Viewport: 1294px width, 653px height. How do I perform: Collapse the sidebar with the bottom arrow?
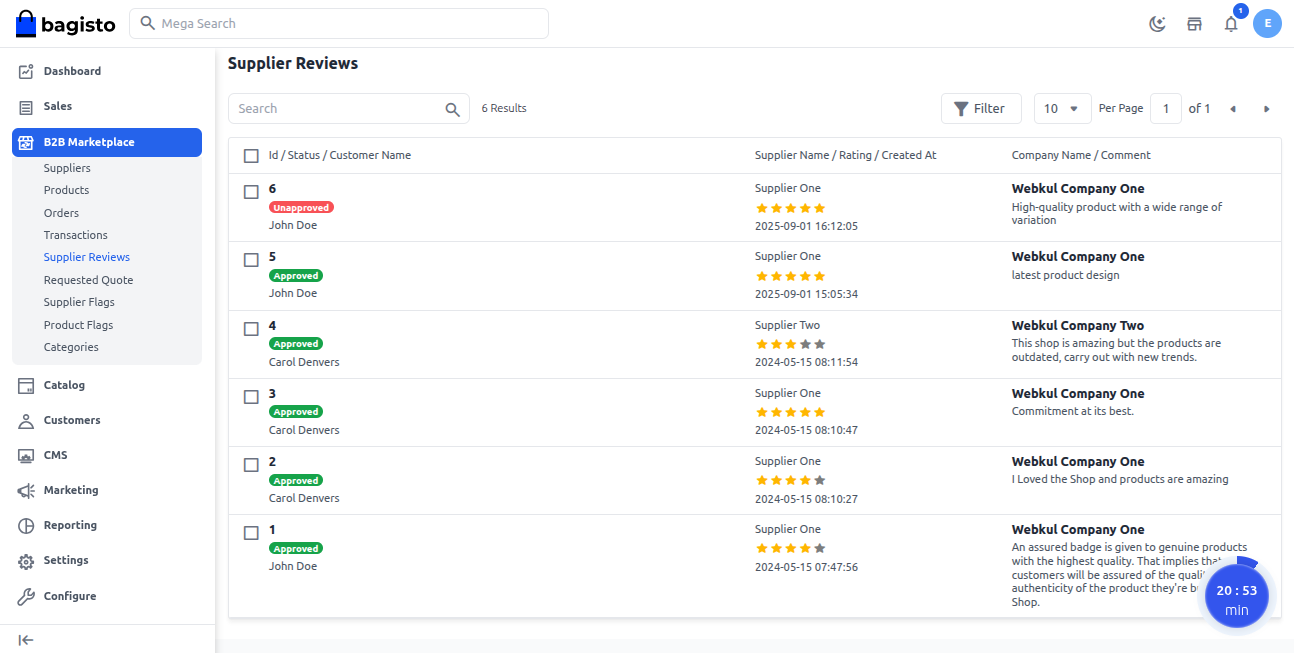click(x=25, y=639)
